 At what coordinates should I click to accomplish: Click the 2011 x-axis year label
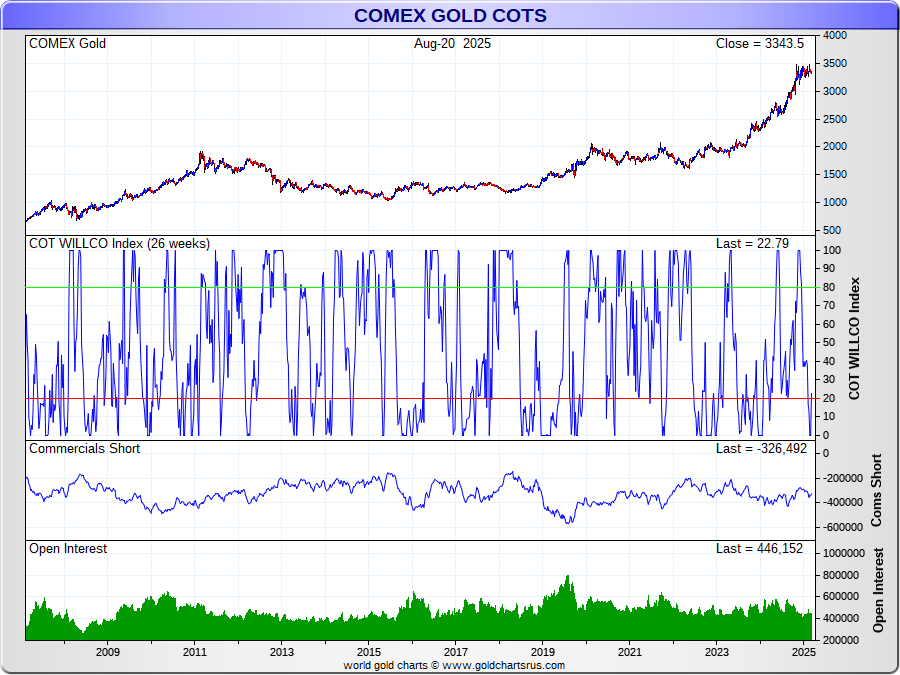point(195,652)
